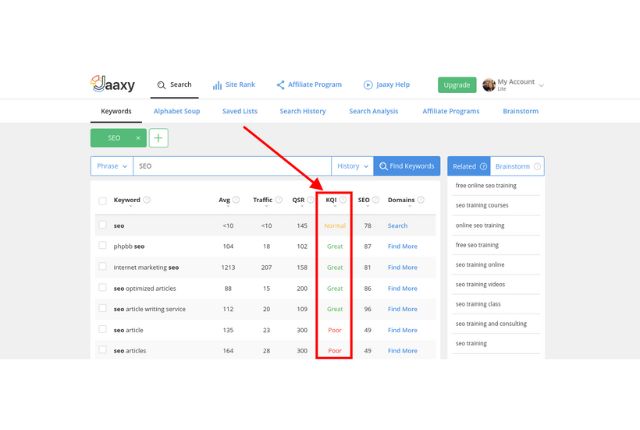This screenshot has width=640, height=430.
Task: Toggle the select-all checkbox in table header
Action: pyautogui.click(x=102, y=200)
